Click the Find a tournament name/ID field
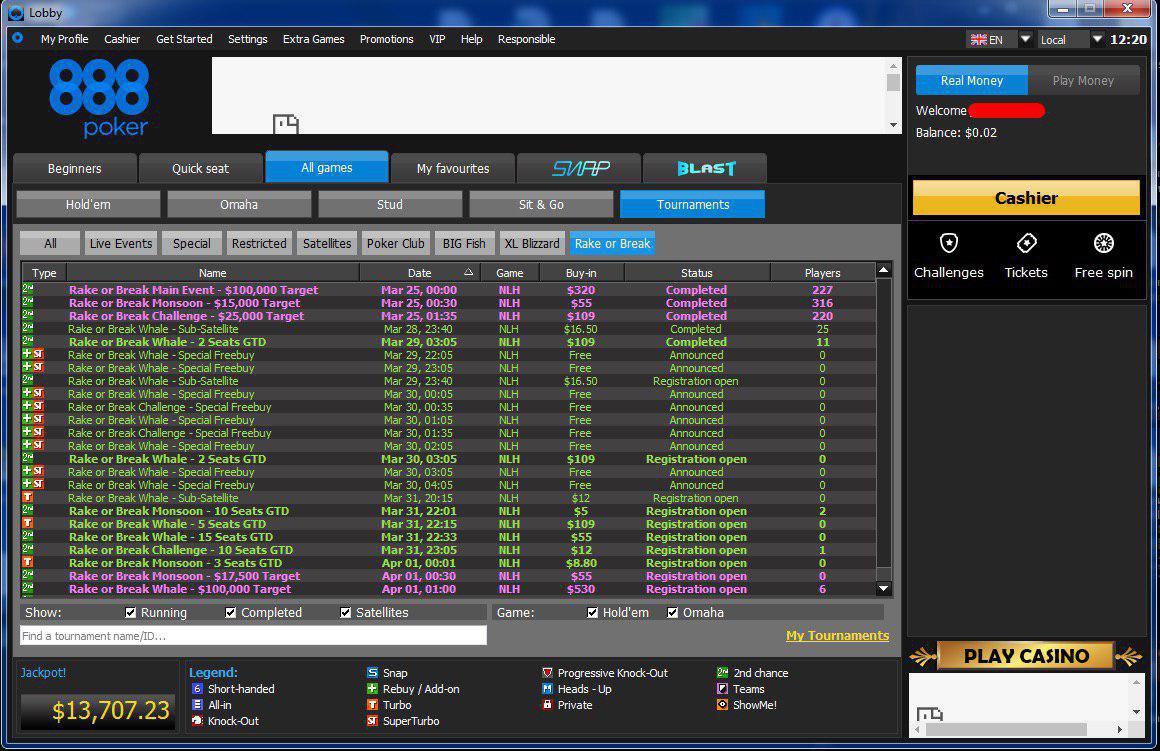This screenshot has width=1160, height=751. pos(253,636)
